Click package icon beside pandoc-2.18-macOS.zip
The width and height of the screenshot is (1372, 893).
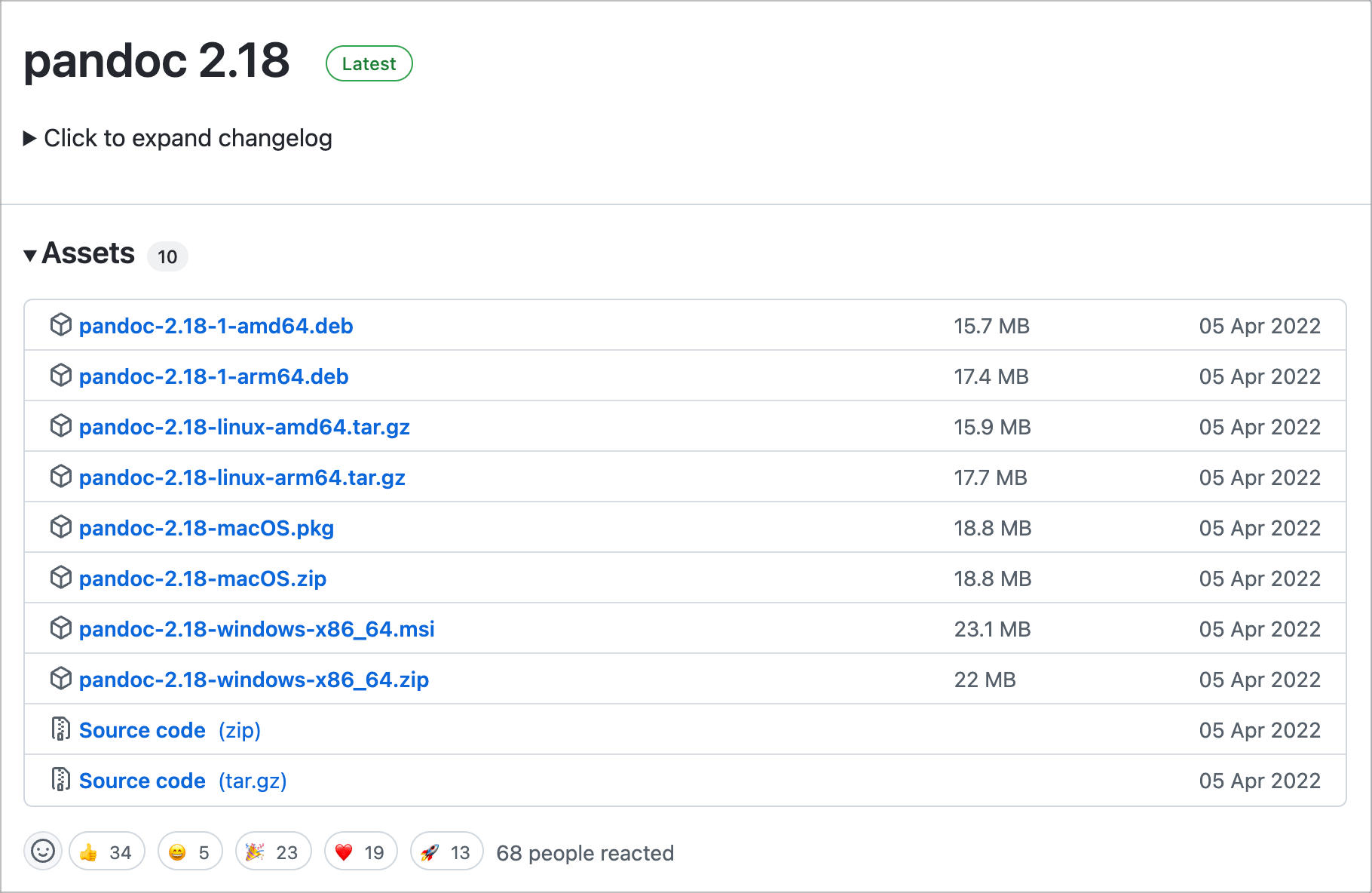click(60, 577)
